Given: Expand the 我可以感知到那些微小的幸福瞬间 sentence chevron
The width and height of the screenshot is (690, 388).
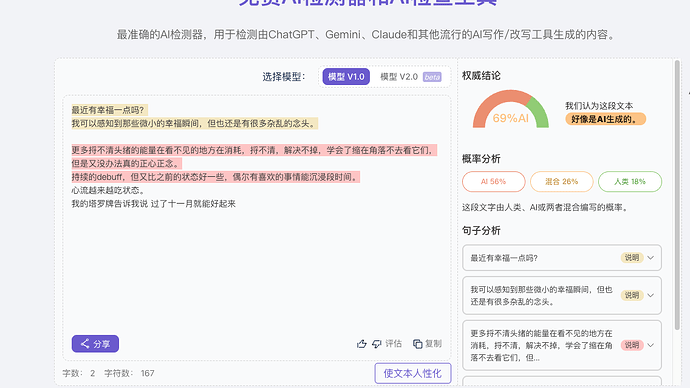Looking at the screenshot, I should (650, 295).
